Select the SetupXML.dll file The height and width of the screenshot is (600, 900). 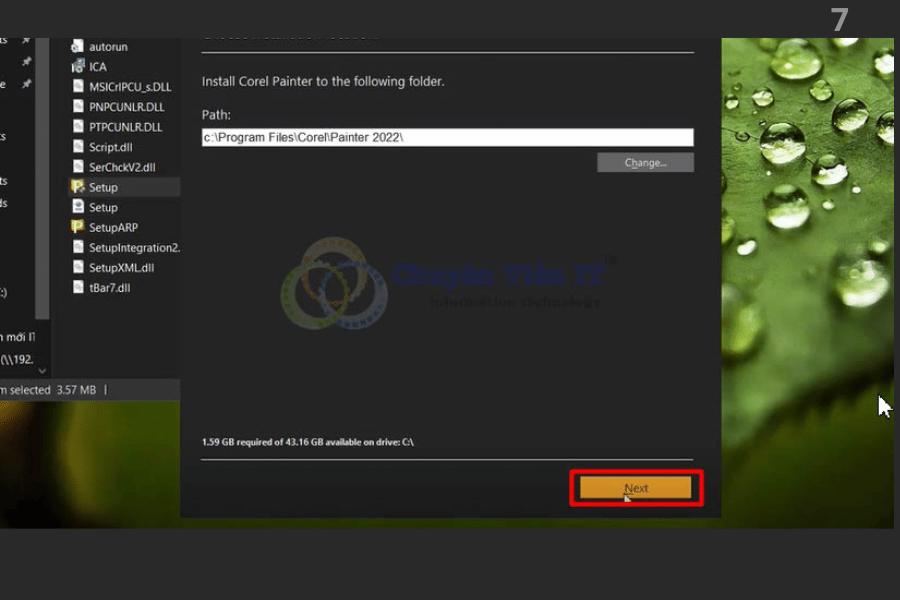coord(120,267)
